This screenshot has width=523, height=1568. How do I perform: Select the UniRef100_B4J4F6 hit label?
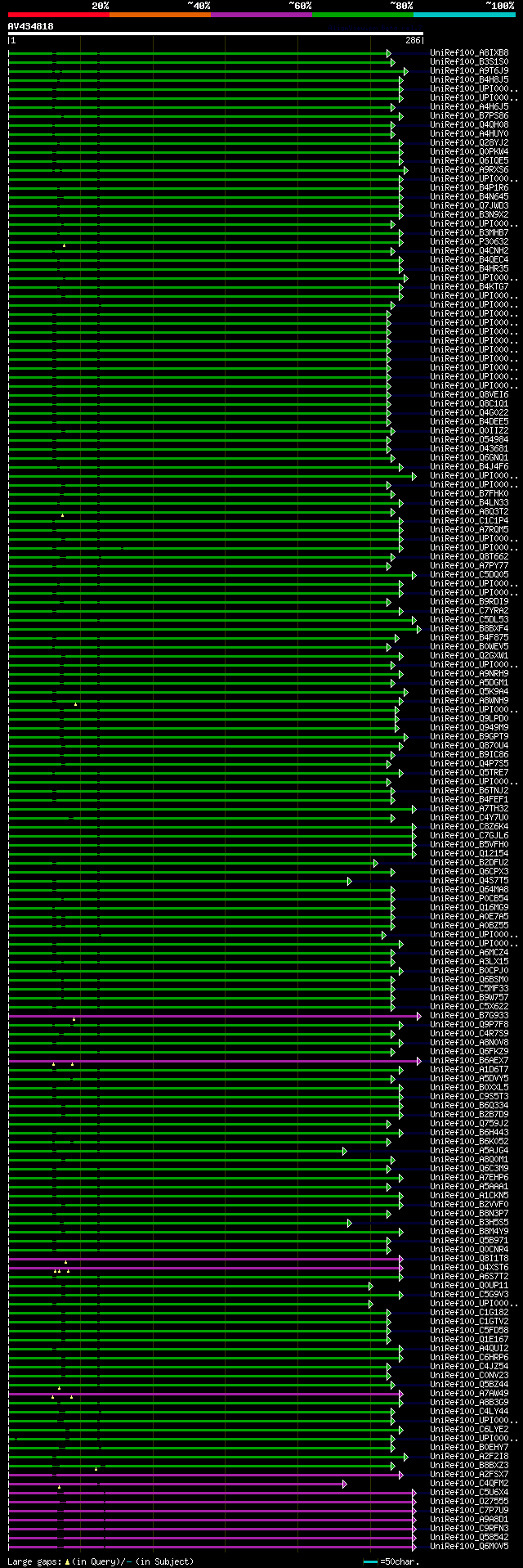click(x=469, y=467)
